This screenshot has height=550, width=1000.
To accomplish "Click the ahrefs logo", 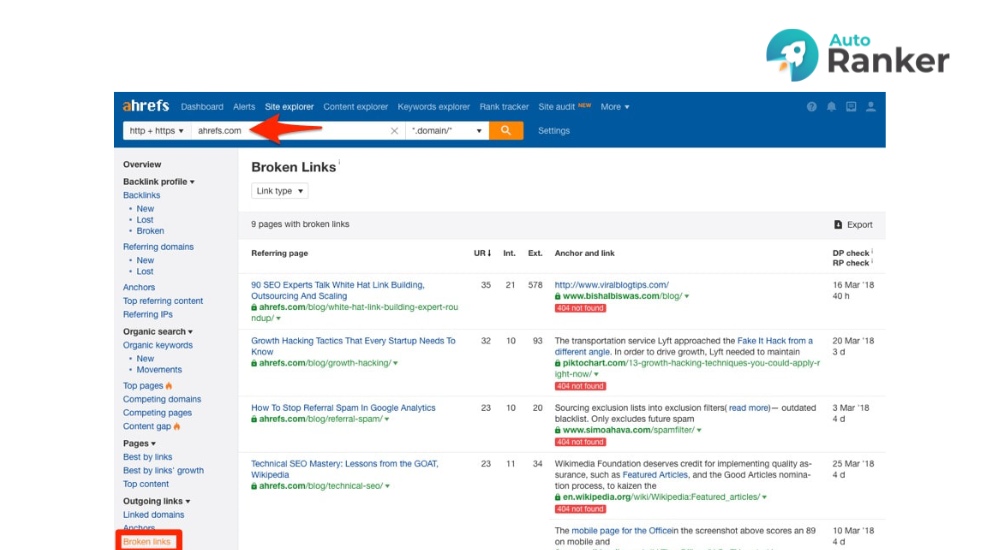I will click(x=146, y=106).
